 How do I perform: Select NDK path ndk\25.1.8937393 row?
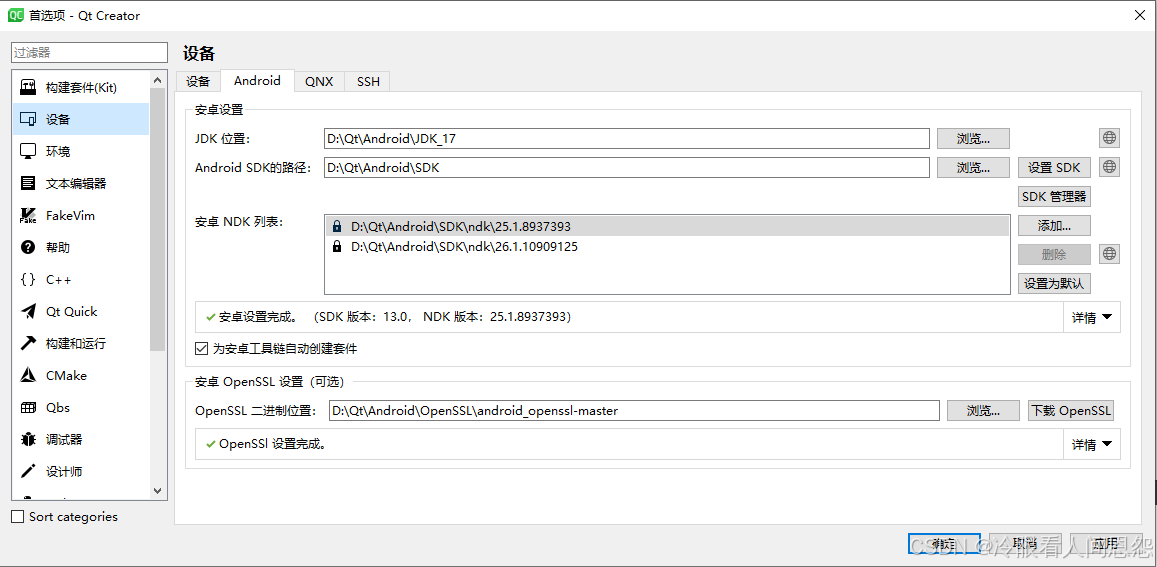click(666, 227)
